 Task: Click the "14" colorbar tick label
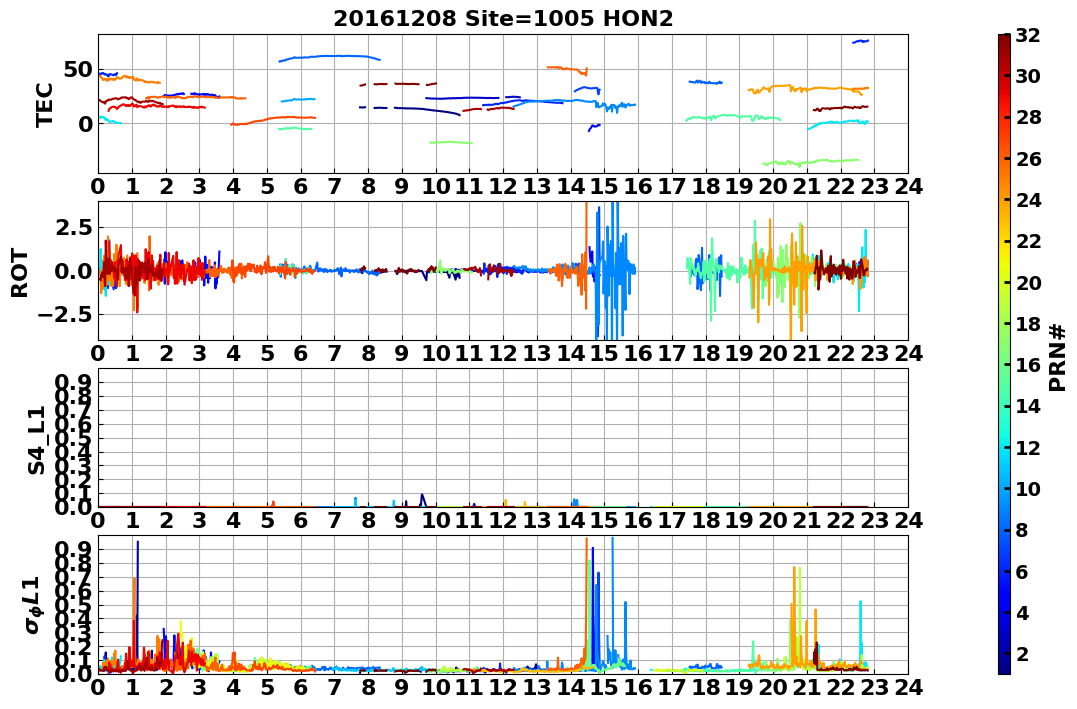pyautogui.click(x=1028, y=406)
